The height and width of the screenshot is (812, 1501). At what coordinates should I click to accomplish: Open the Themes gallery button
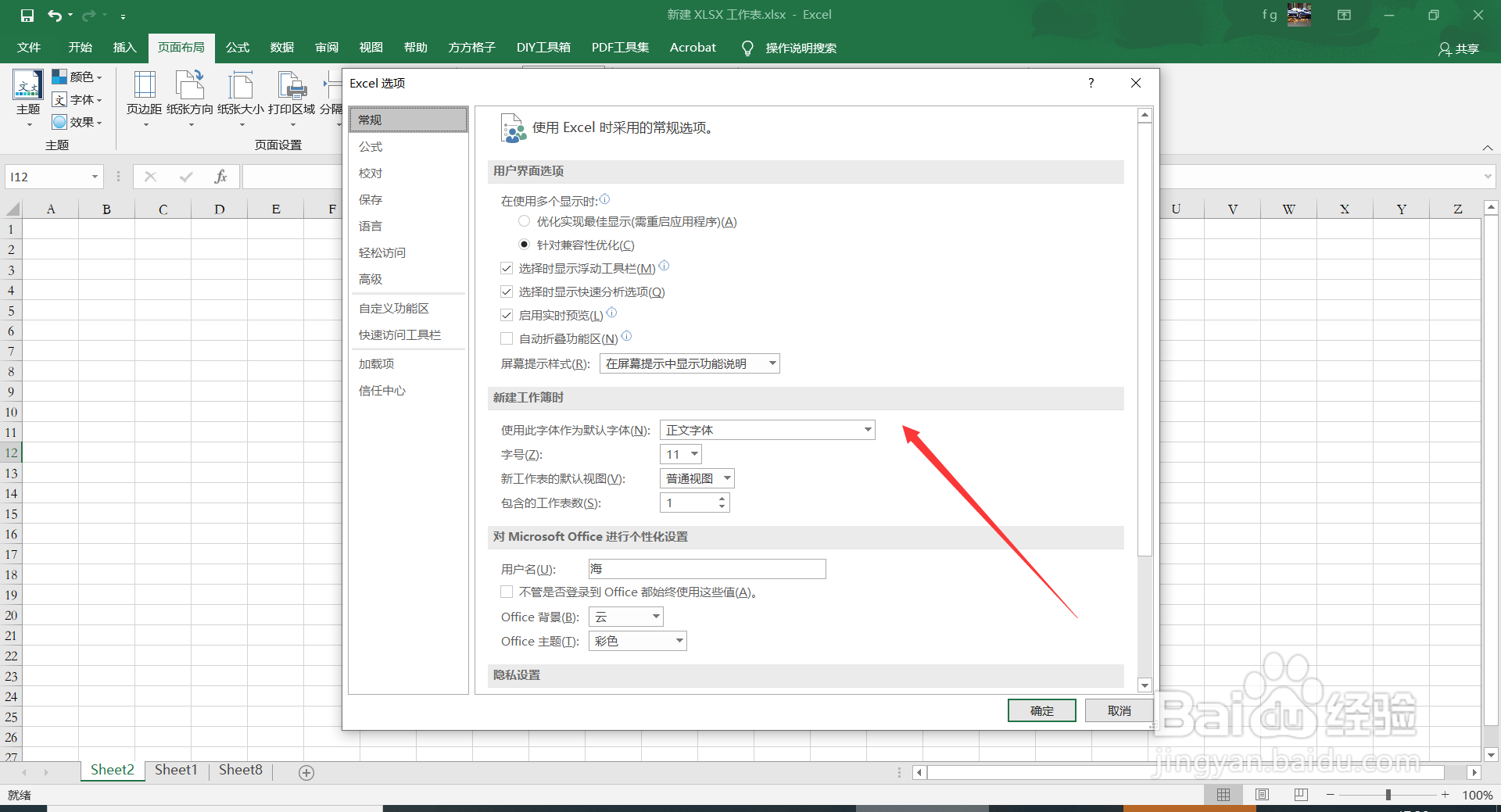coord(28,98)
